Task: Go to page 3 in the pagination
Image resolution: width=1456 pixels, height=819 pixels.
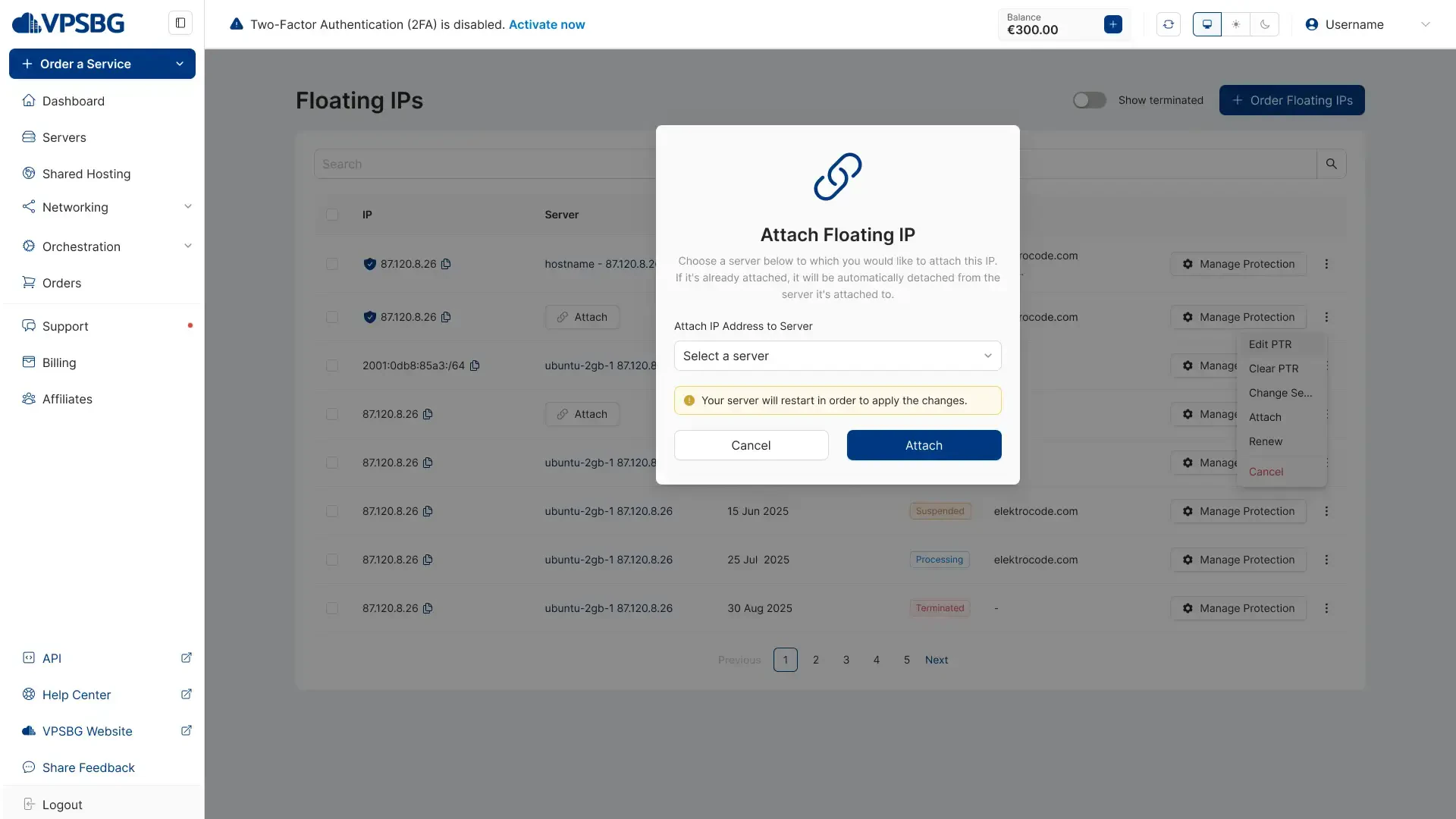Action: (x=846, y=660)
